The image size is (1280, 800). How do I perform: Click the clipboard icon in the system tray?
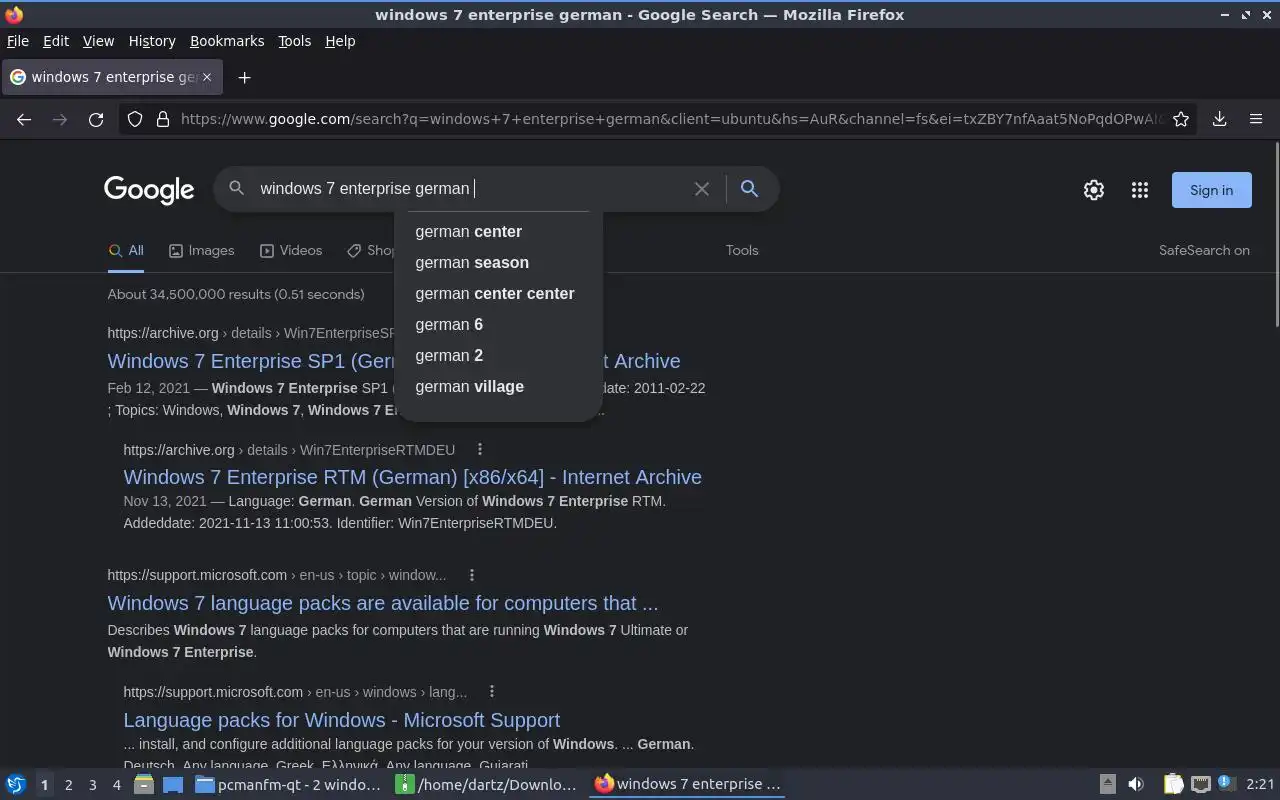1174,785
